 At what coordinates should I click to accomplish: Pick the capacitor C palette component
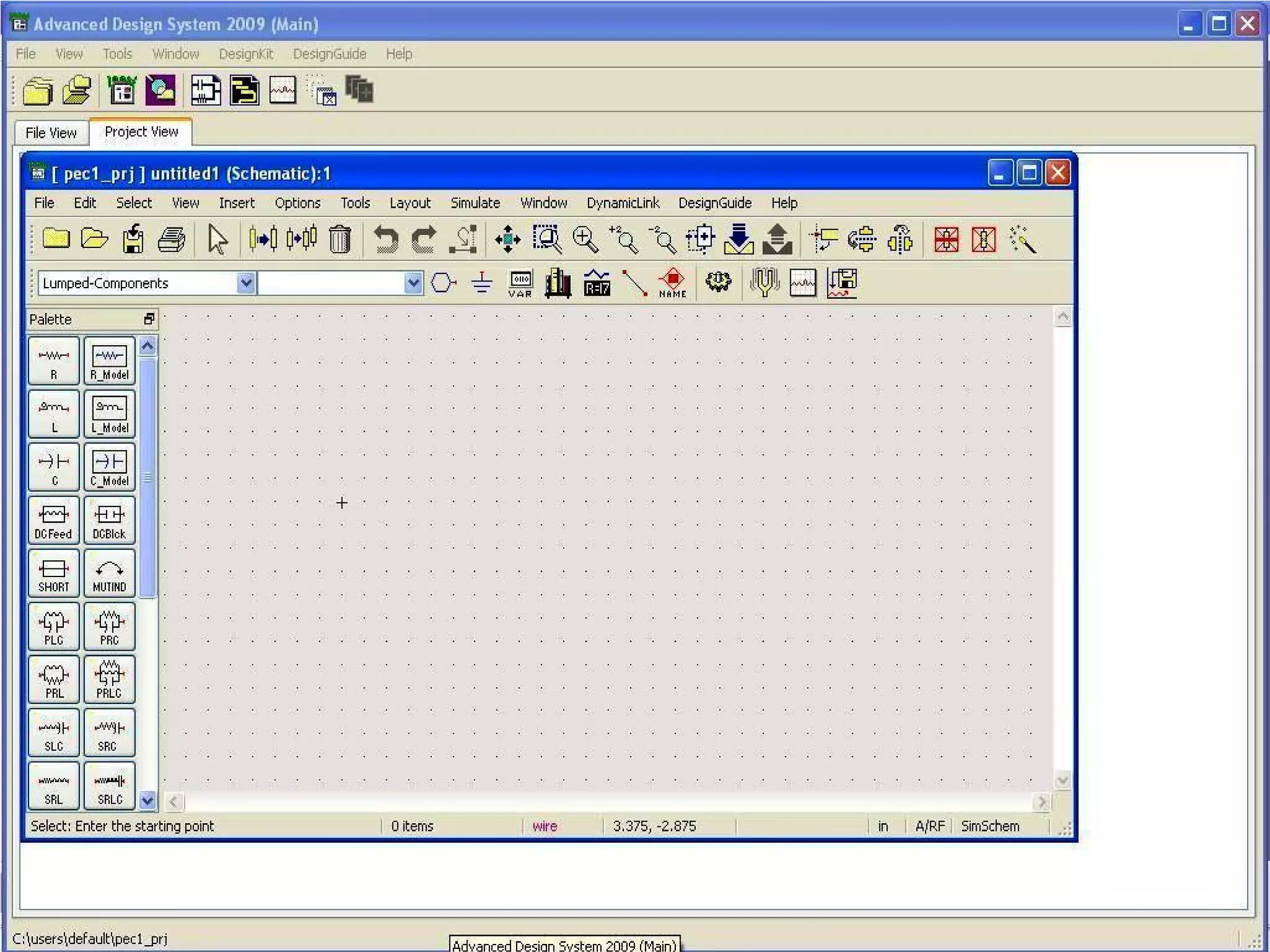point(54,467)
